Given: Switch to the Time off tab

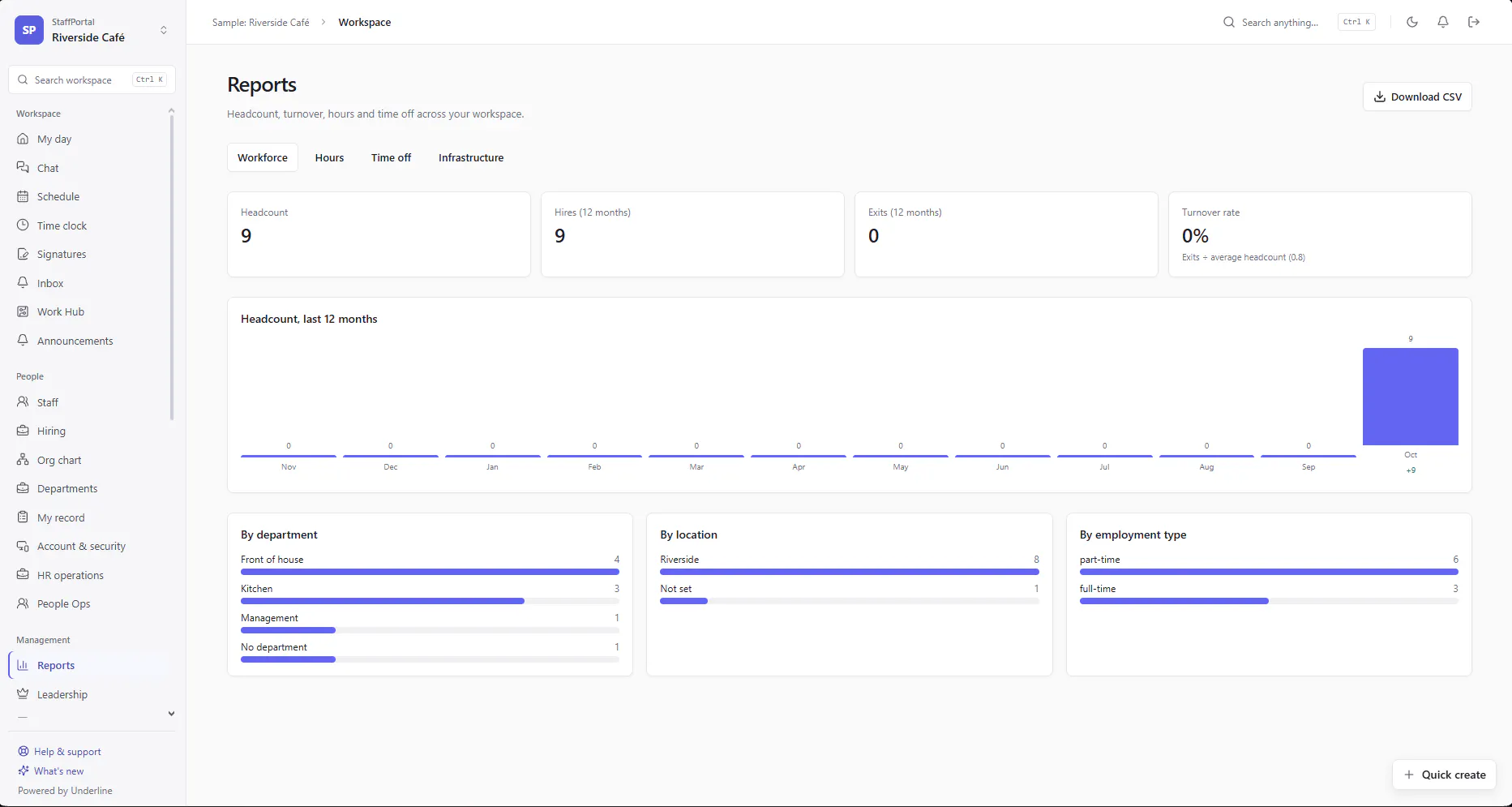Looking at the screenshot, I should tap(391, 157).
